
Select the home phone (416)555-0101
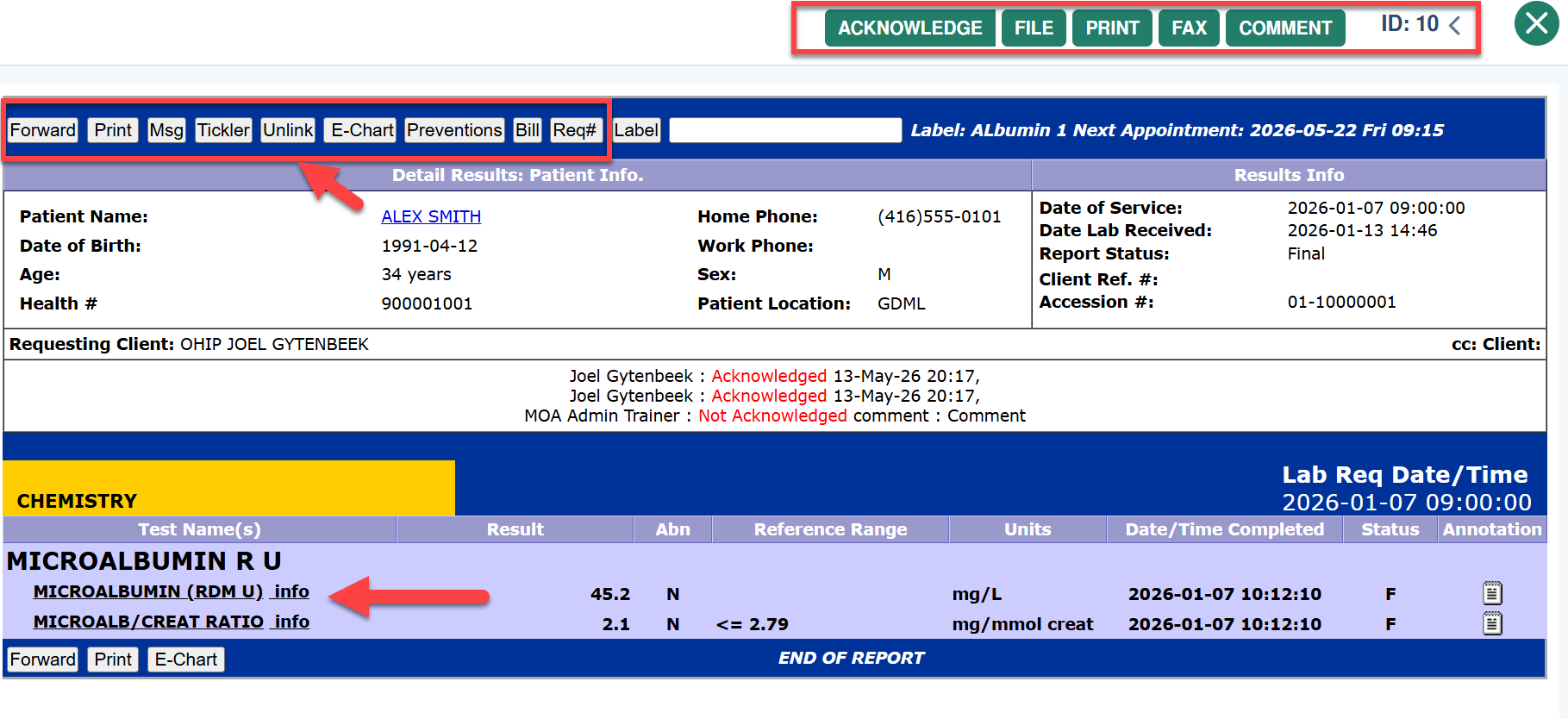940,216
